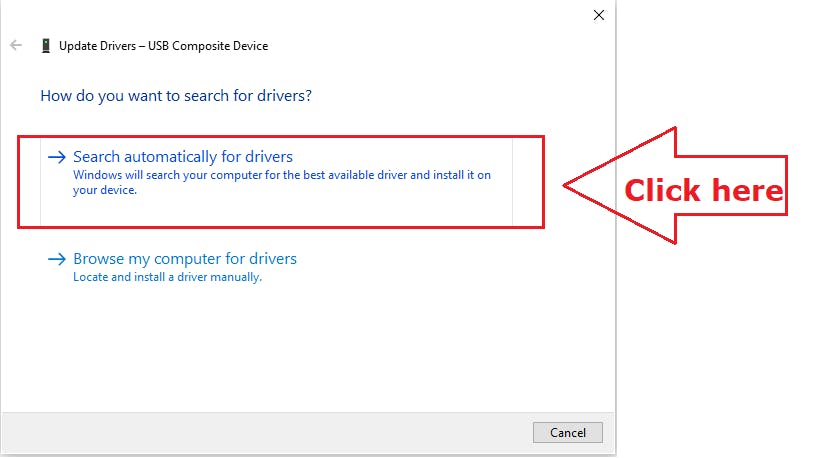This screenshot has height=458, width=816.
Task: Click the "Update Drivers – USB Composite Device" title
Action: [163, 45]
